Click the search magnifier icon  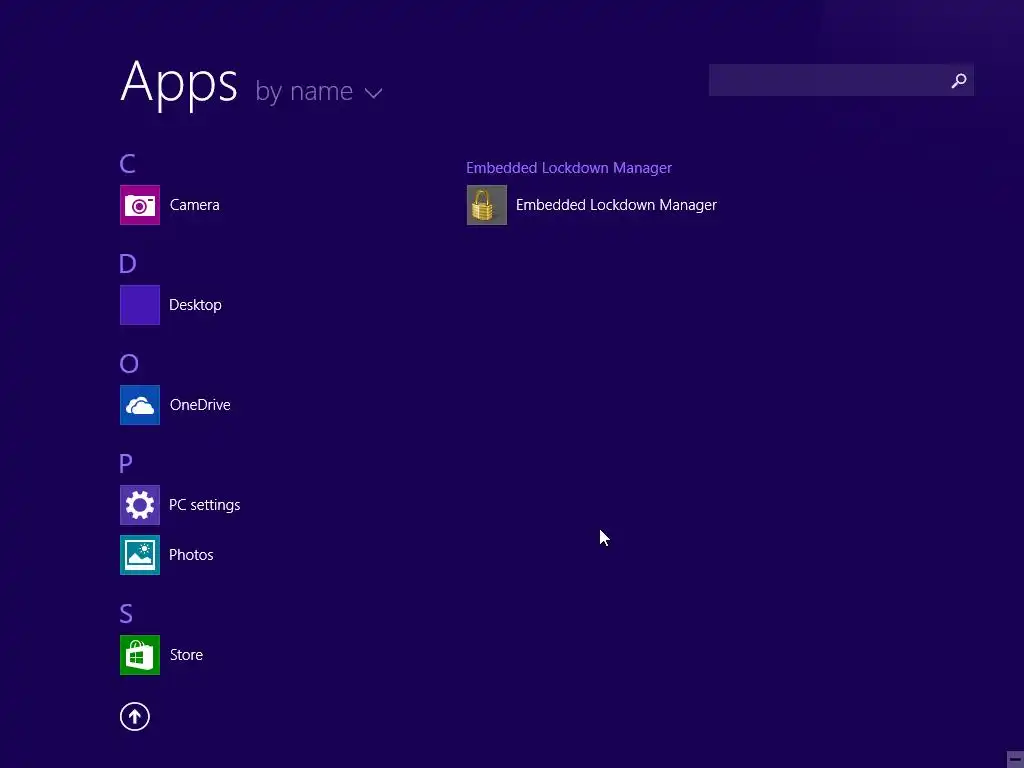[959, 80]
